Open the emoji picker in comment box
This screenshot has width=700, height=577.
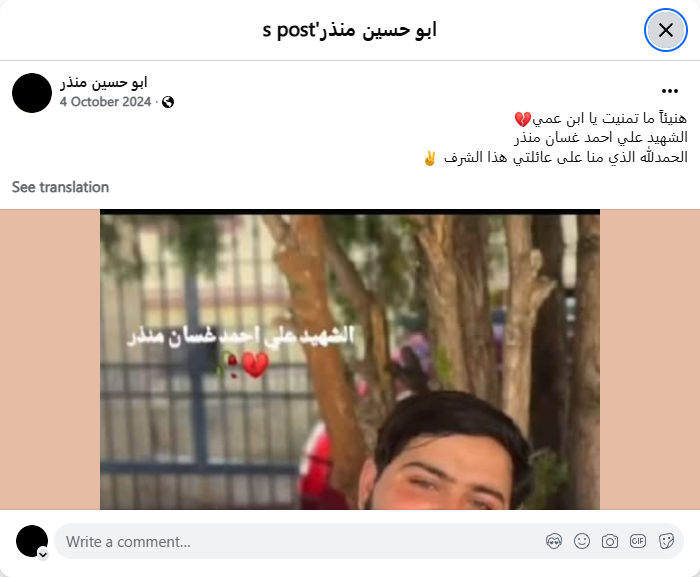point(582,541)
